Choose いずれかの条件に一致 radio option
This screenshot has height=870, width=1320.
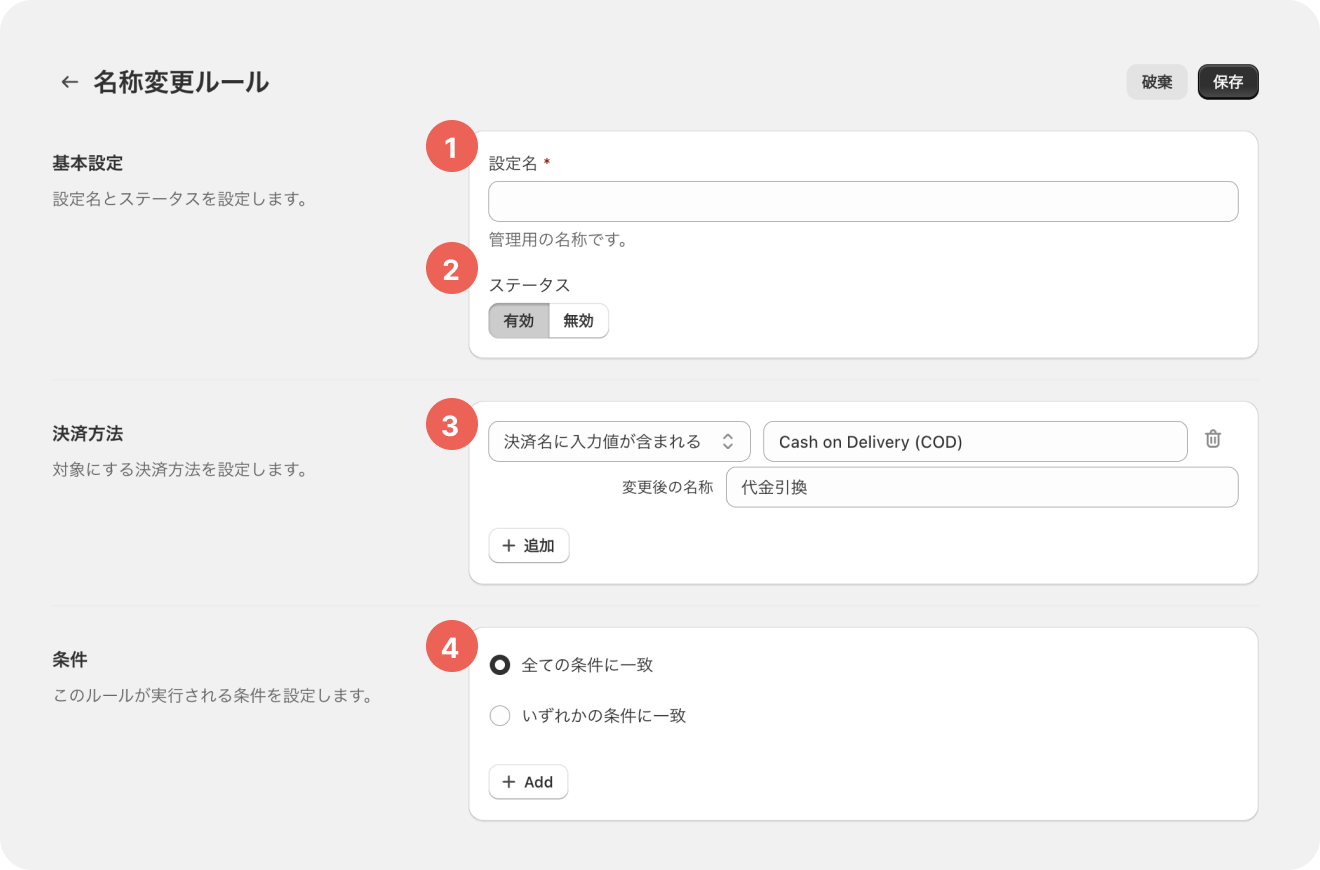pos(500,716)
